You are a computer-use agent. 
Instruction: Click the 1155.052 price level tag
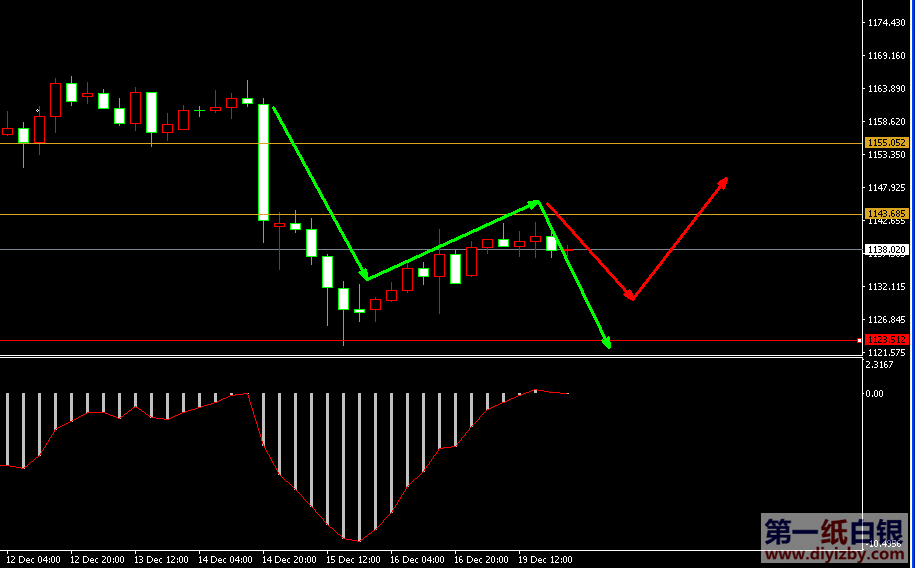tap(886, 143)
